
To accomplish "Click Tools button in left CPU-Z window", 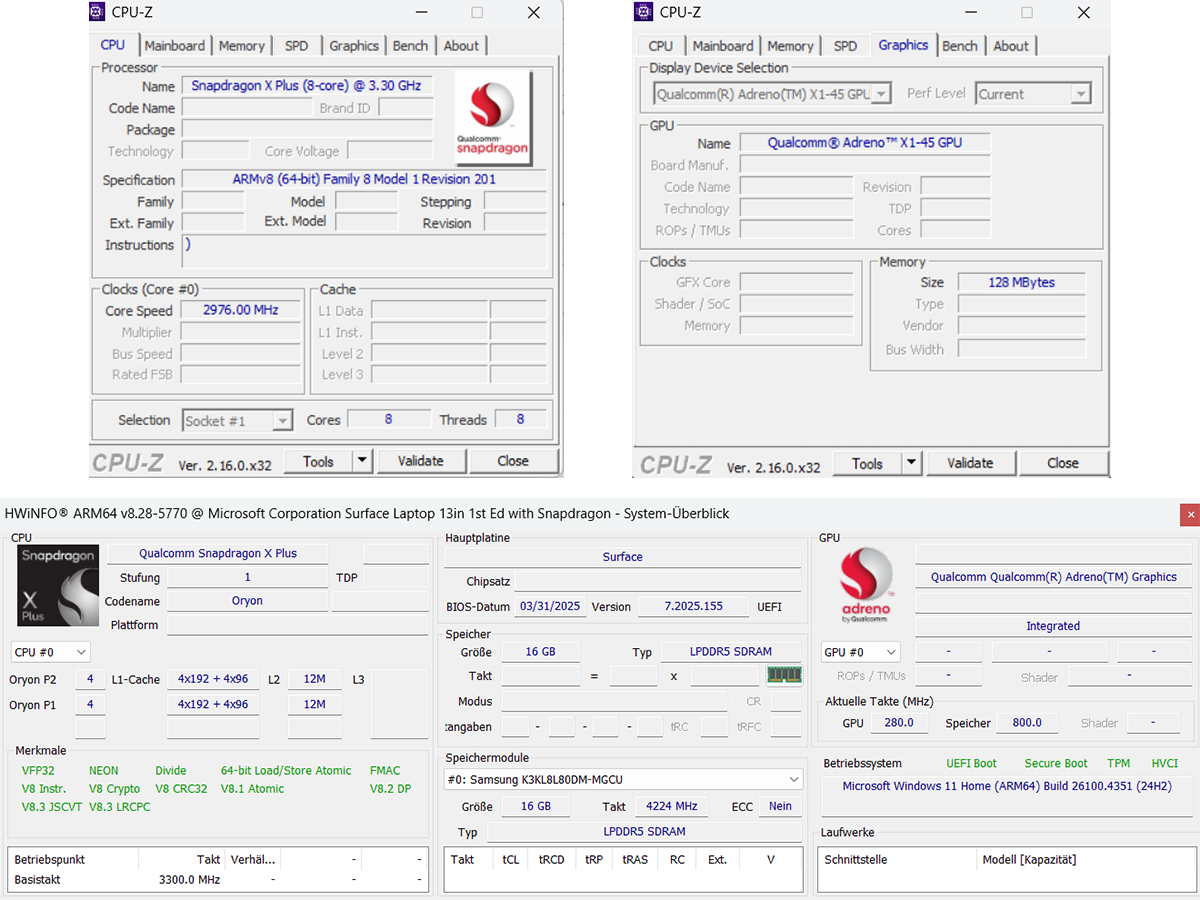I will click(318, 461).
